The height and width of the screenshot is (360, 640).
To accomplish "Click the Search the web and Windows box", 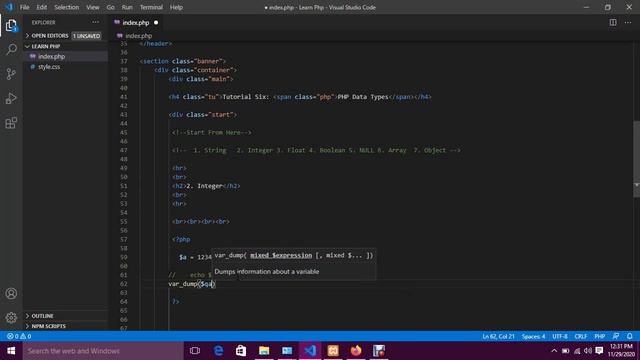I will [103, 351].
